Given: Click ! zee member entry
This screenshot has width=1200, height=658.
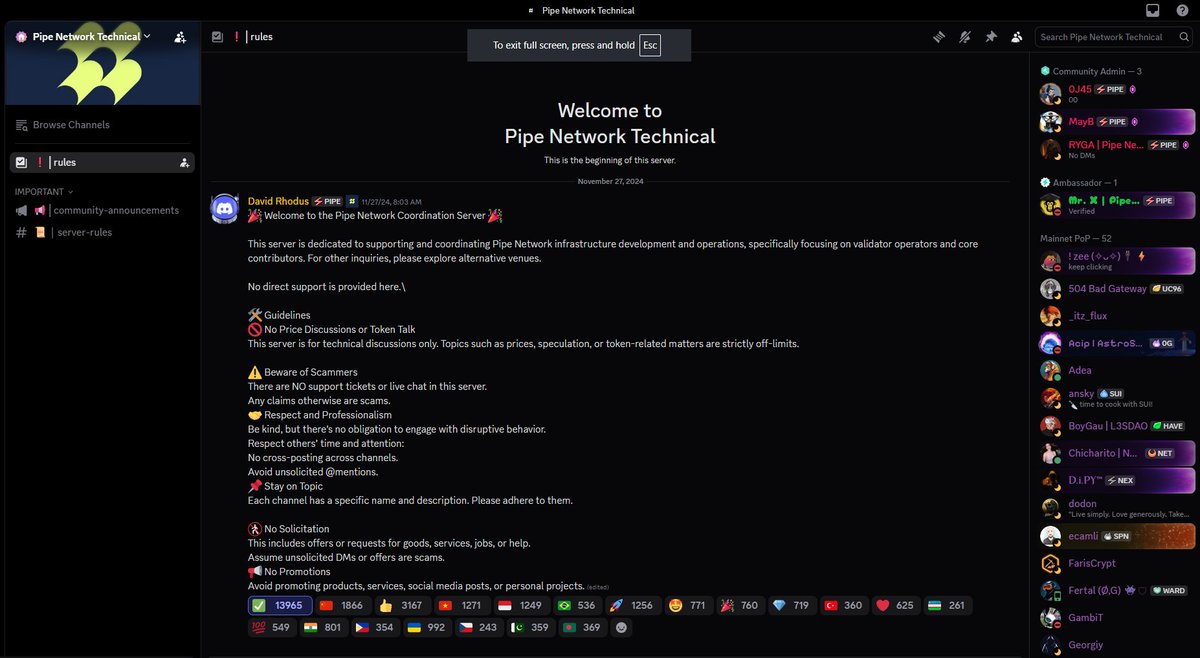Looking at the screenshot, I should point(1116,261).
